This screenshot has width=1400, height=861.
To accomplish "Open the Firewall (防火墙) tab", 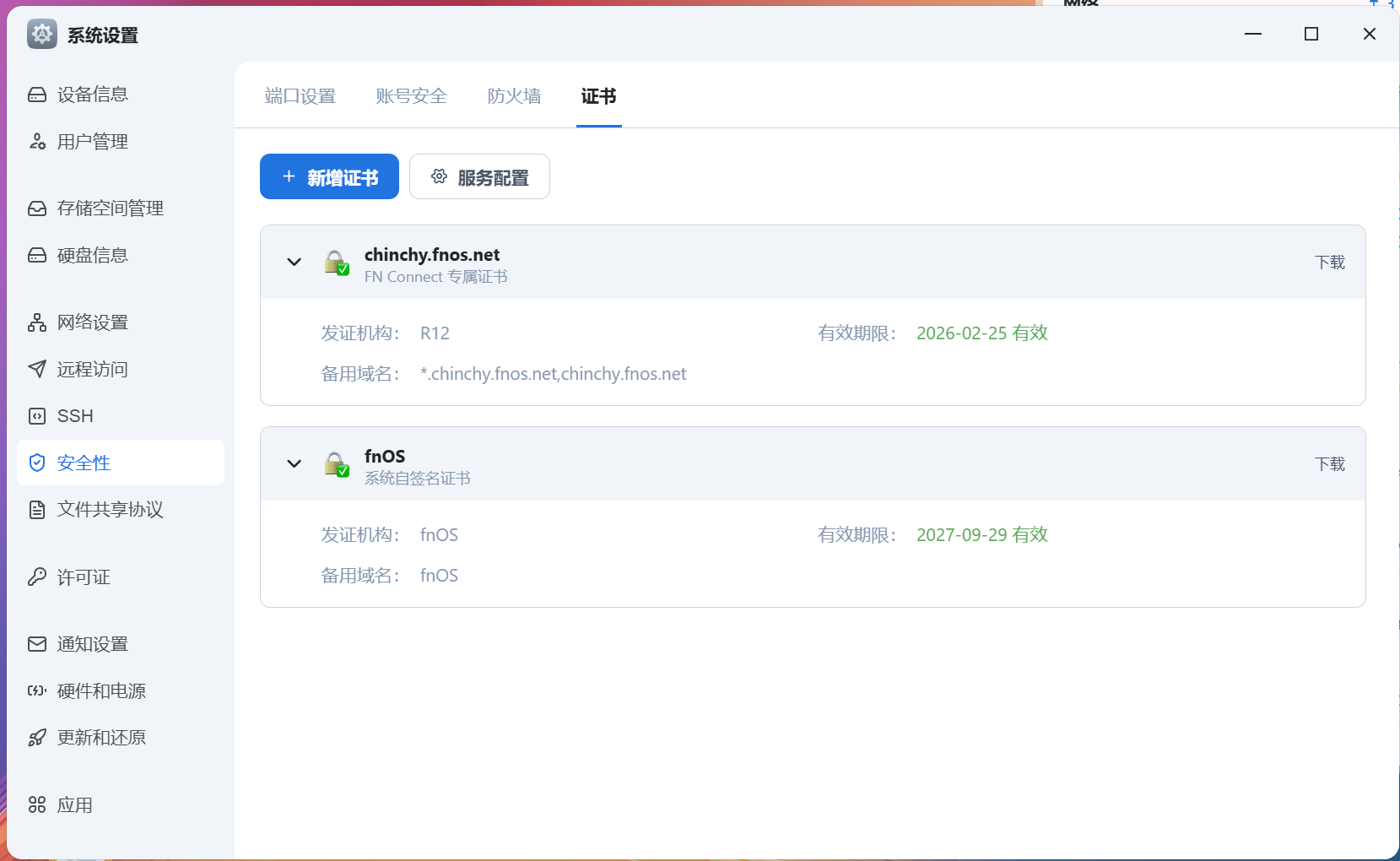I will pyautogui.click(x=514, y=96).
